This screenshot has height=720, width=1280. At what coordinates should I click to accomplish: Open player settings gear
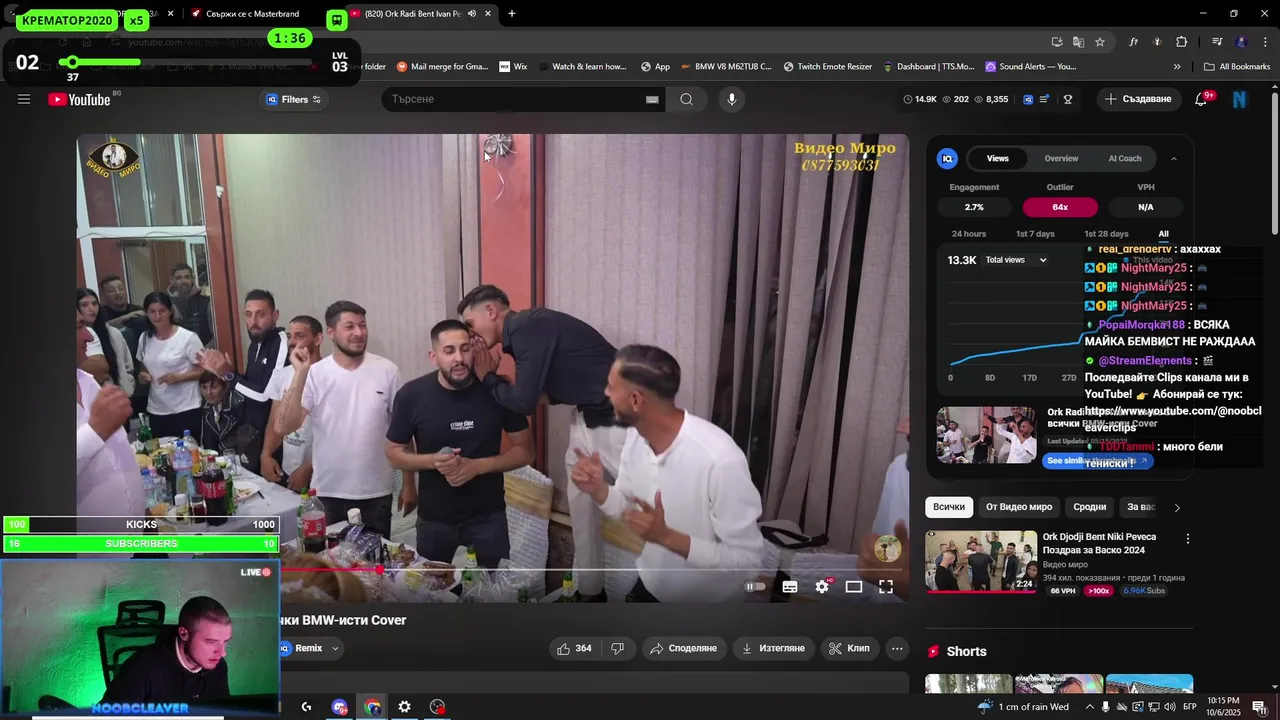click(x=822, y=587)
